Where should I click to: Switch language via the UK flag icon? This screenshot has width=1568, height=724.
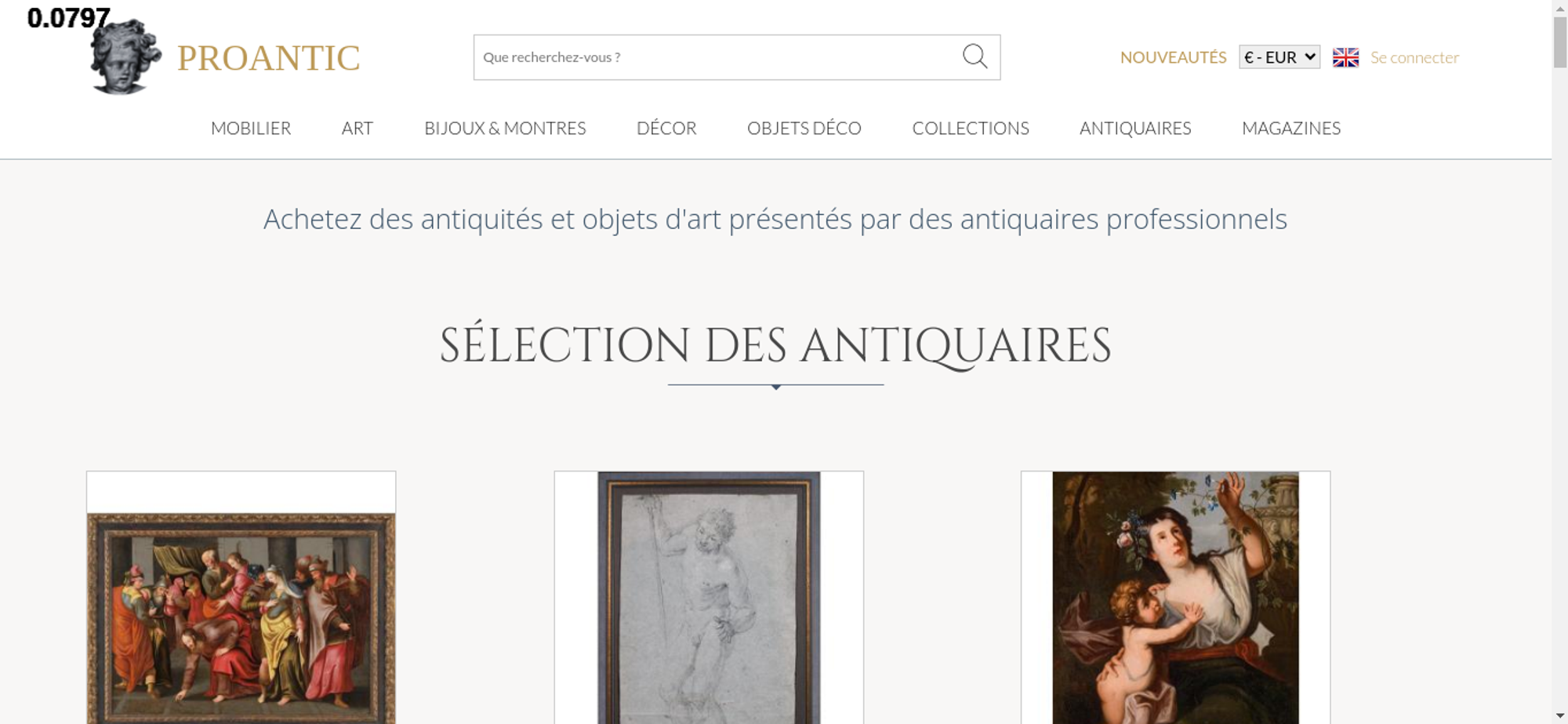(1345, 57)
